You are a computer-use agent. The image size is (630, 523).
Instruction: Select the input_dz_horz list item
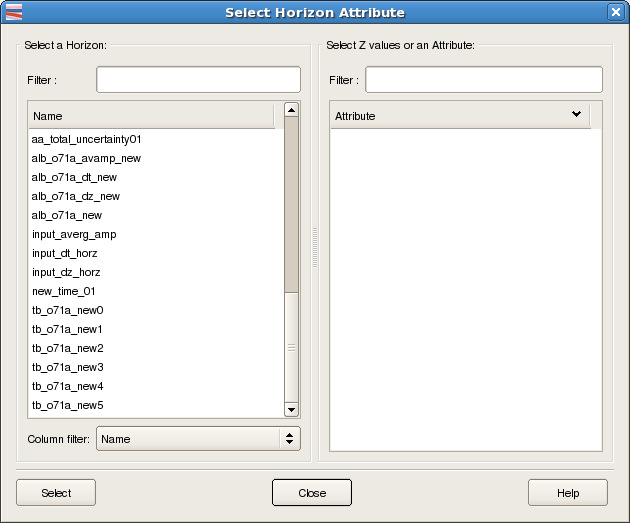pos(66,272)
